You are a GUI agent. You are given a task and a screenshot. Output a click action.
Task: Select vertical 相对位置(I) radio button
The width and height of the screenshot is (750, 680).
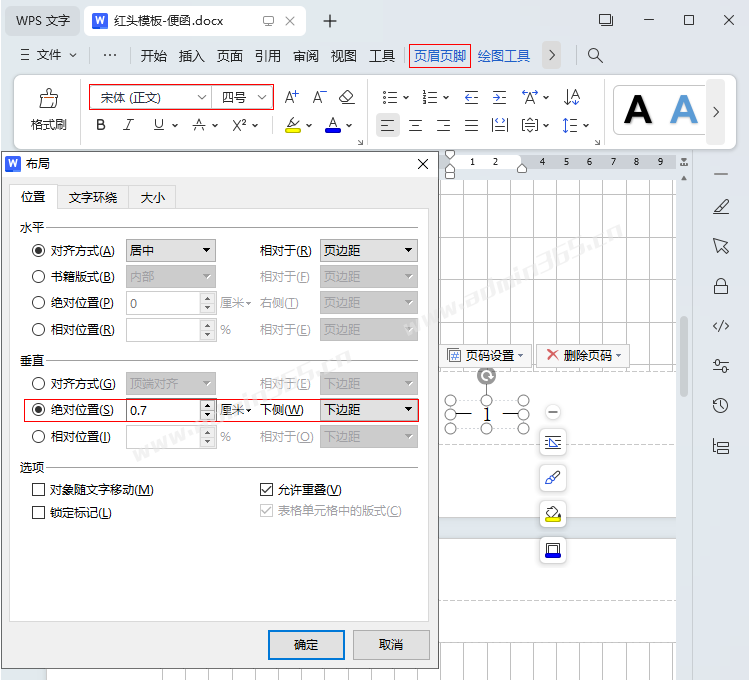click(38, 437)
